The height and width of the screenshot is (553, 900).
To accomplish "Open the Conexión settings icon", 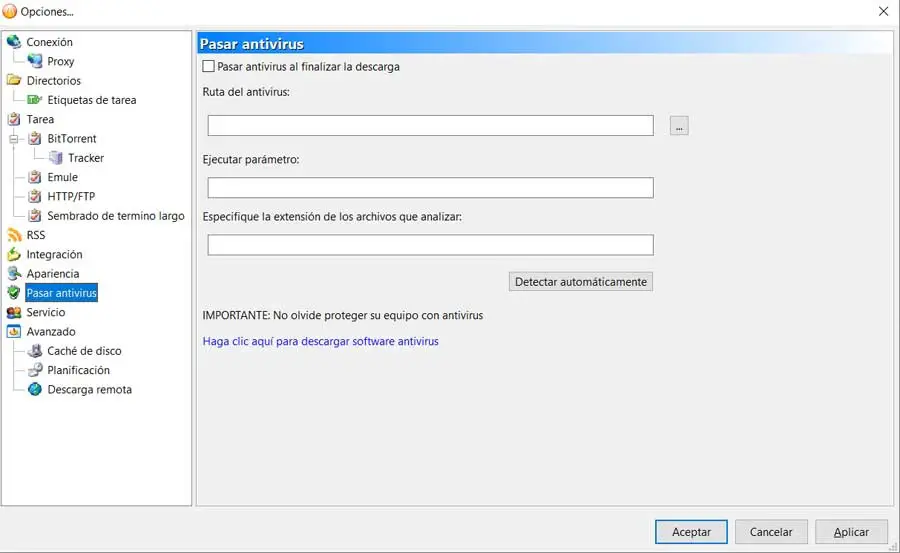I will [x=14, y=42].
